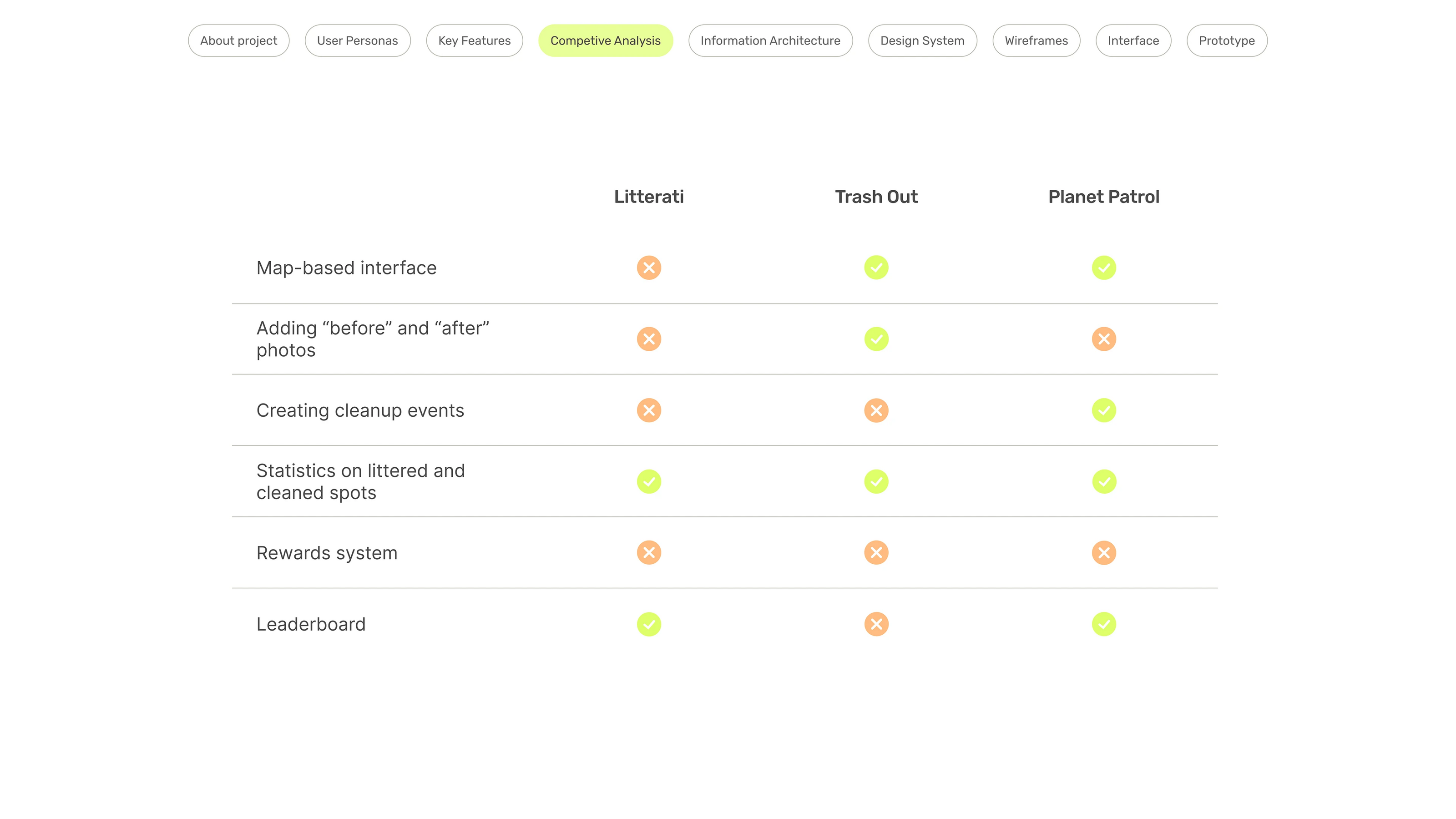Click Trash Out's cross icon for Rewards system
Viewport: 1456px width, 819px height.
876,553
